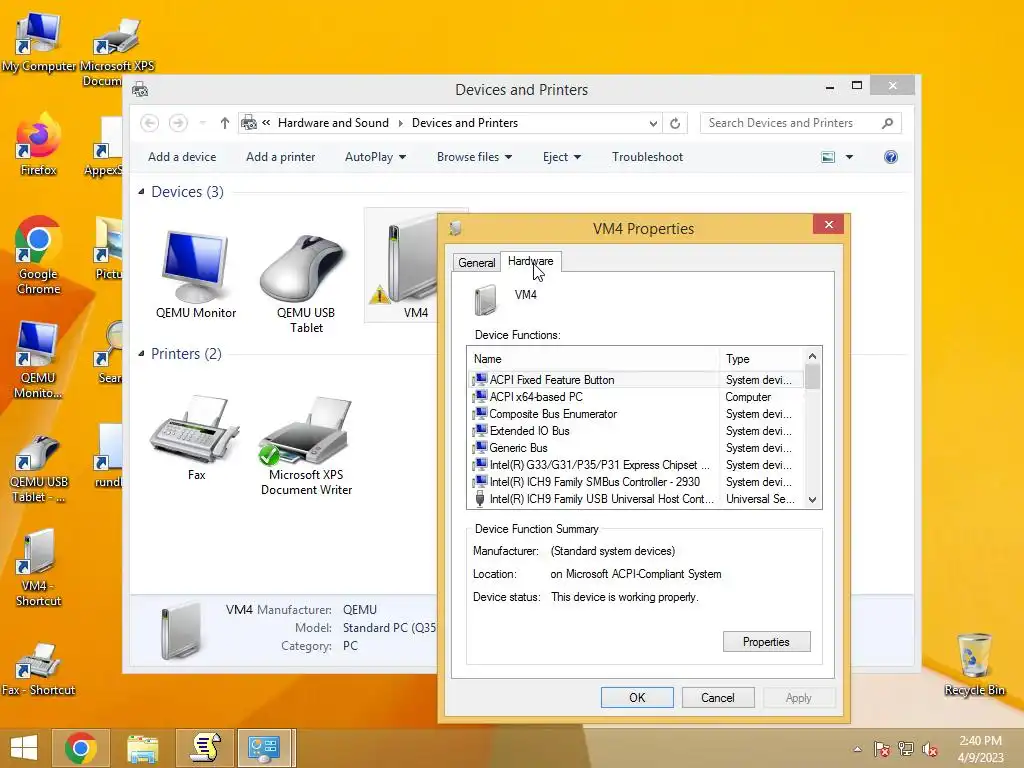The image size is (1024, 768).
Task: Switch to the General tab
Action: [x=476, y=263]
